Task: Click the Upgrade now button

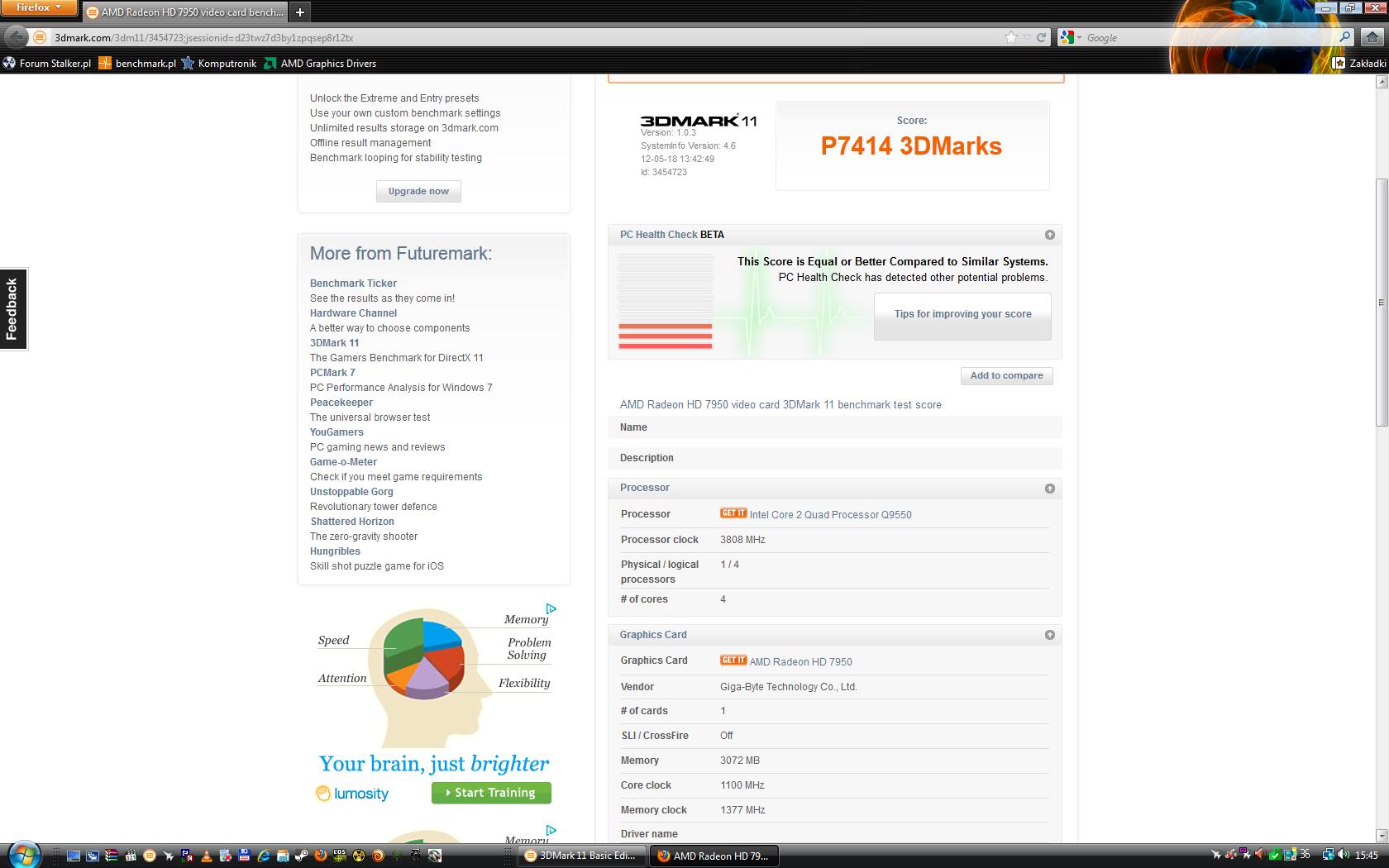Action: [x=418, y=191]
